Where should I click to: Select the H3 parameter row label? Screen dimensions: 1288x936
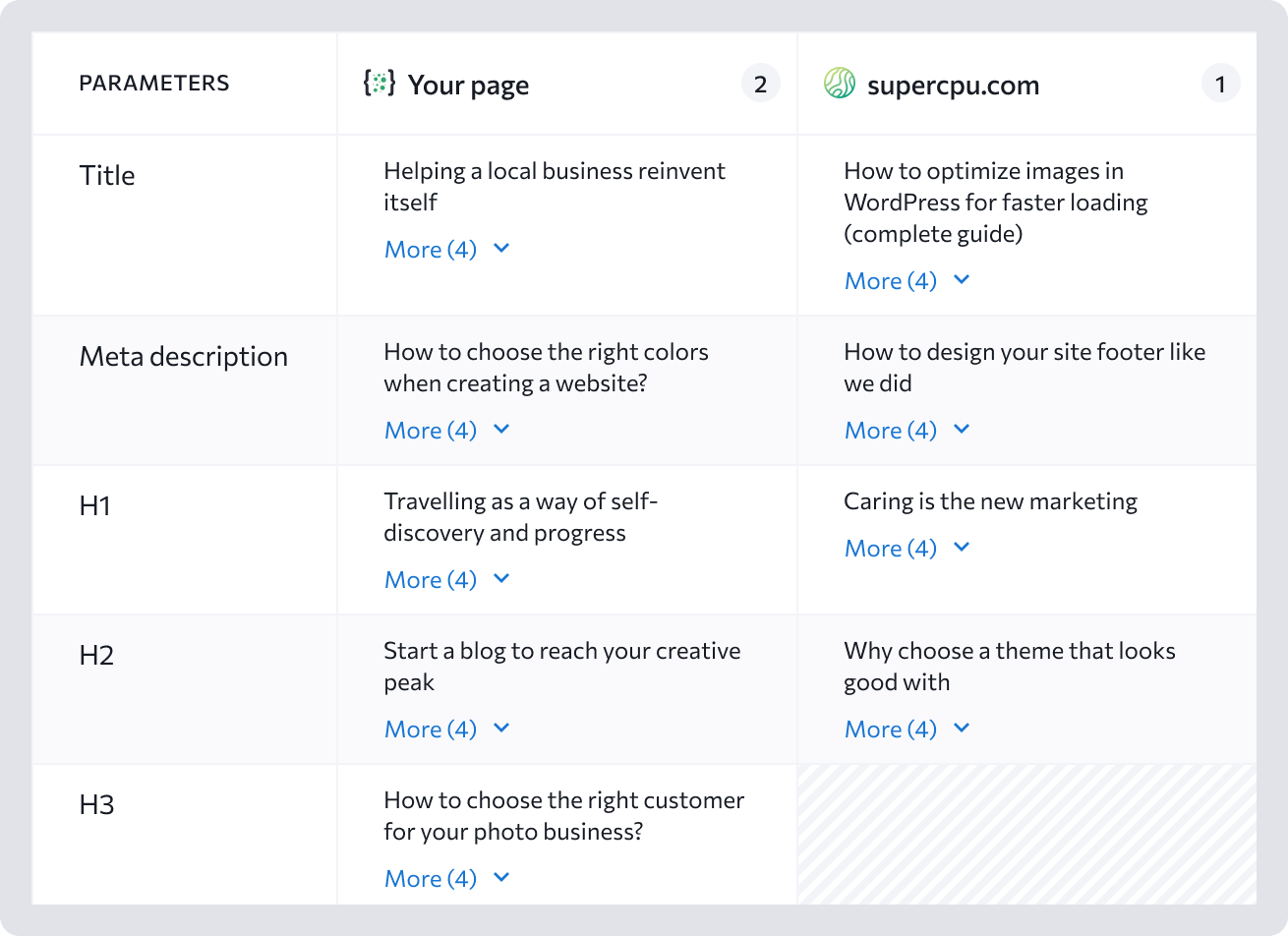point(96,805)
